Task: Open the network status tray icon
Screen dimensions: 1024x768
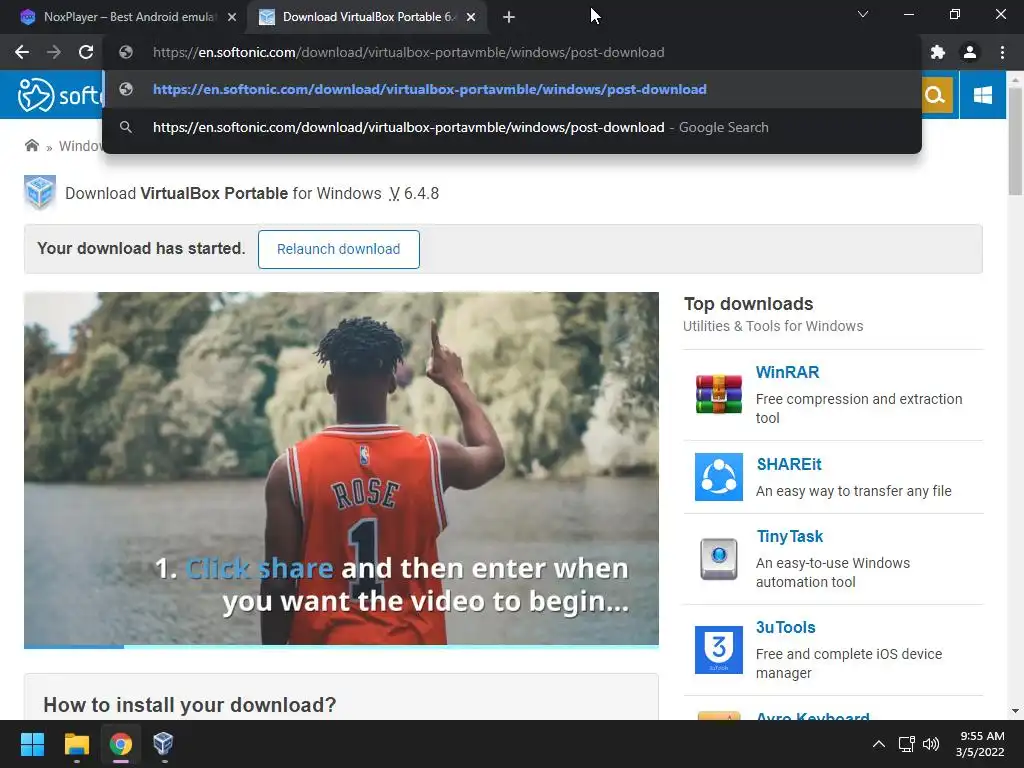Action: (x=906, y=744)
